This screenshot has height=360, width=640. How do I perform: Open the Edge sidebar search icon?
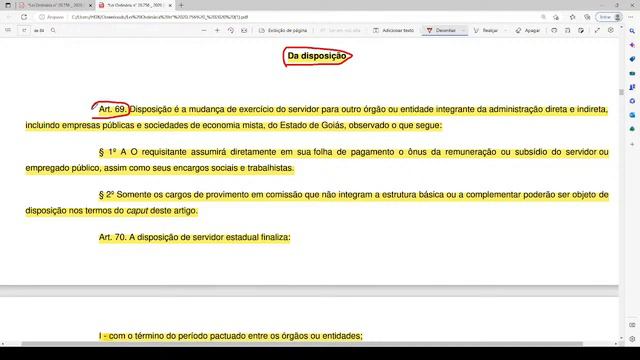click(x=632, y=31)
